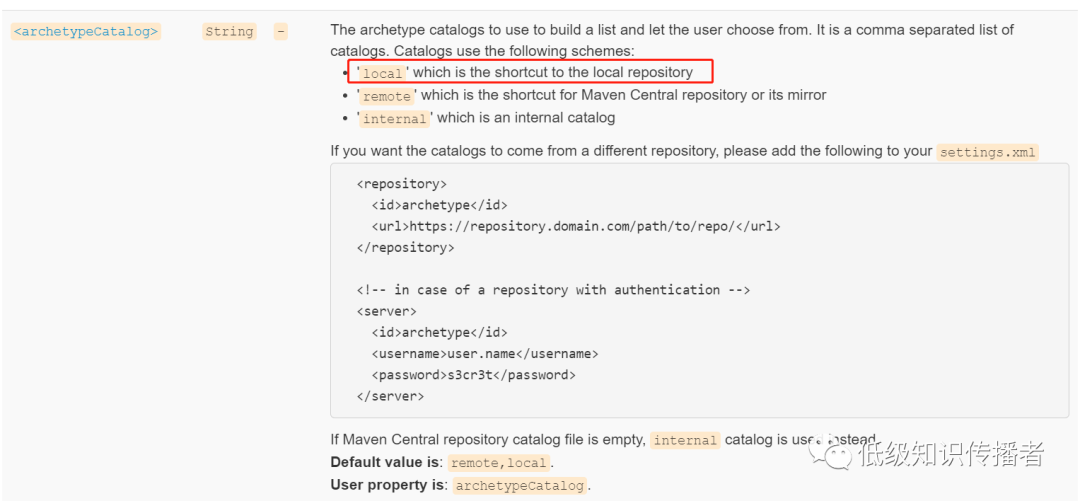The width and height of the screenshot is (1080, 501).
Task: Click the dash cell next to String
Action: click(280, 31)
